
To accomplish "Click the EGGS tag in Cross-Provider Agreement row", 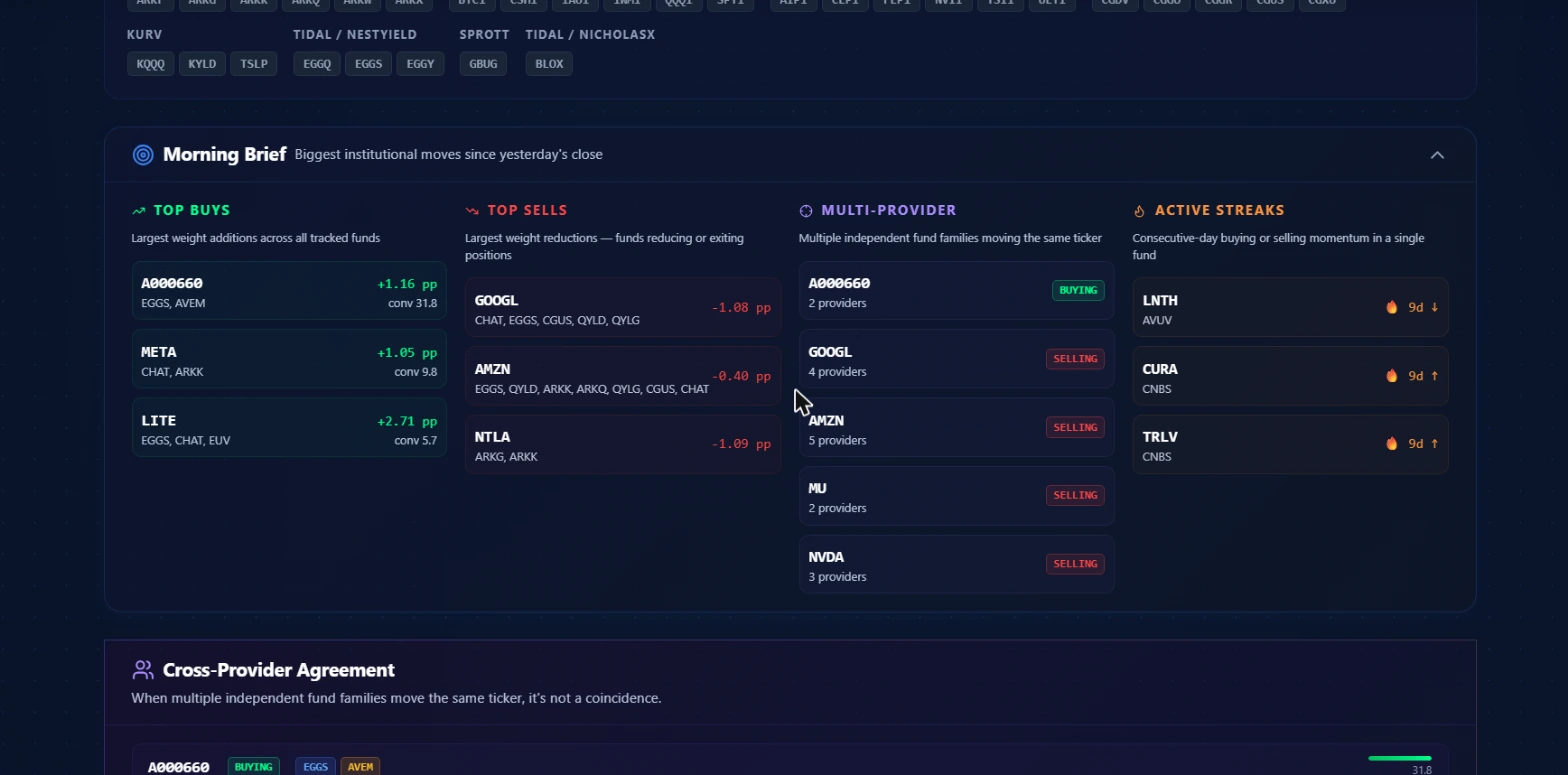I will pos(315,767).
